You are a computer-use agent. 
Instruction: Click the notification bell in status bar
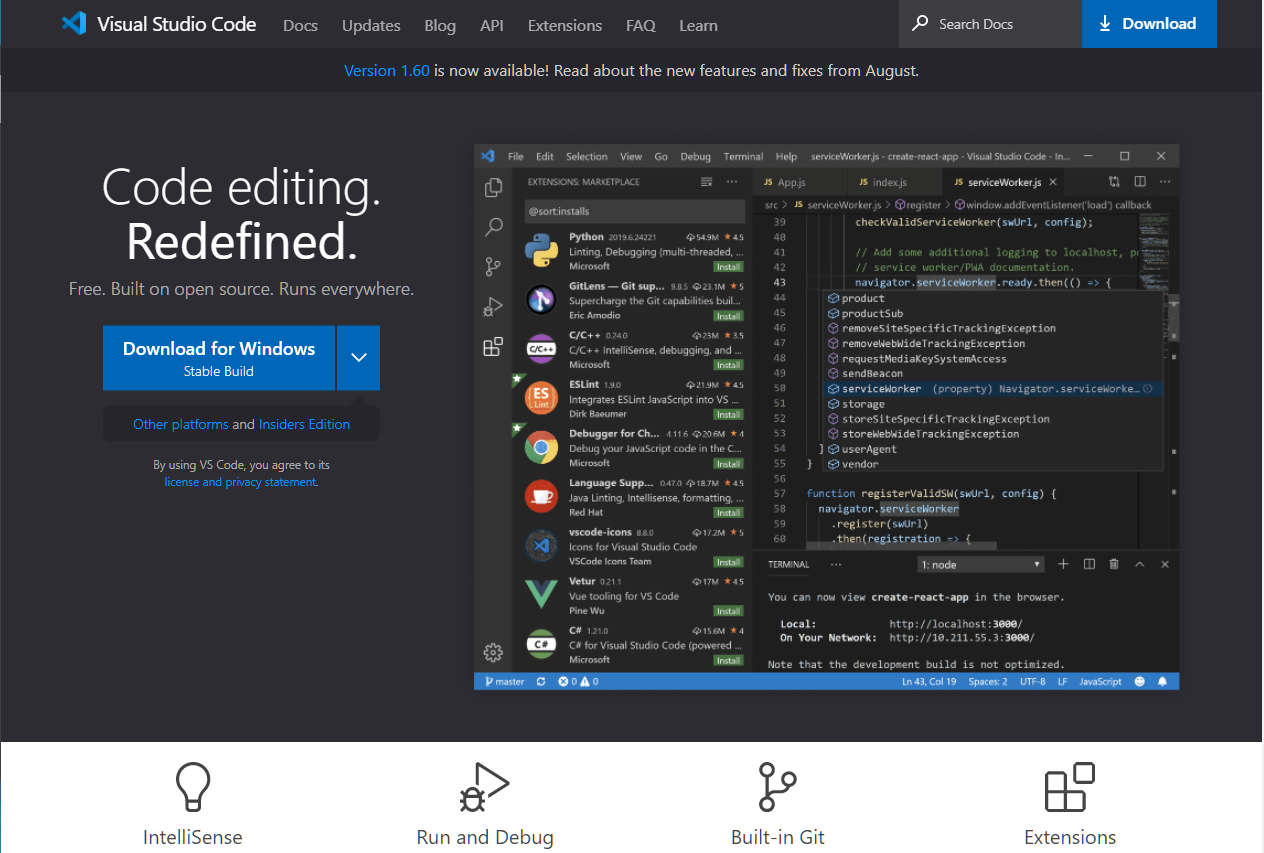[x=1163, y=681]
